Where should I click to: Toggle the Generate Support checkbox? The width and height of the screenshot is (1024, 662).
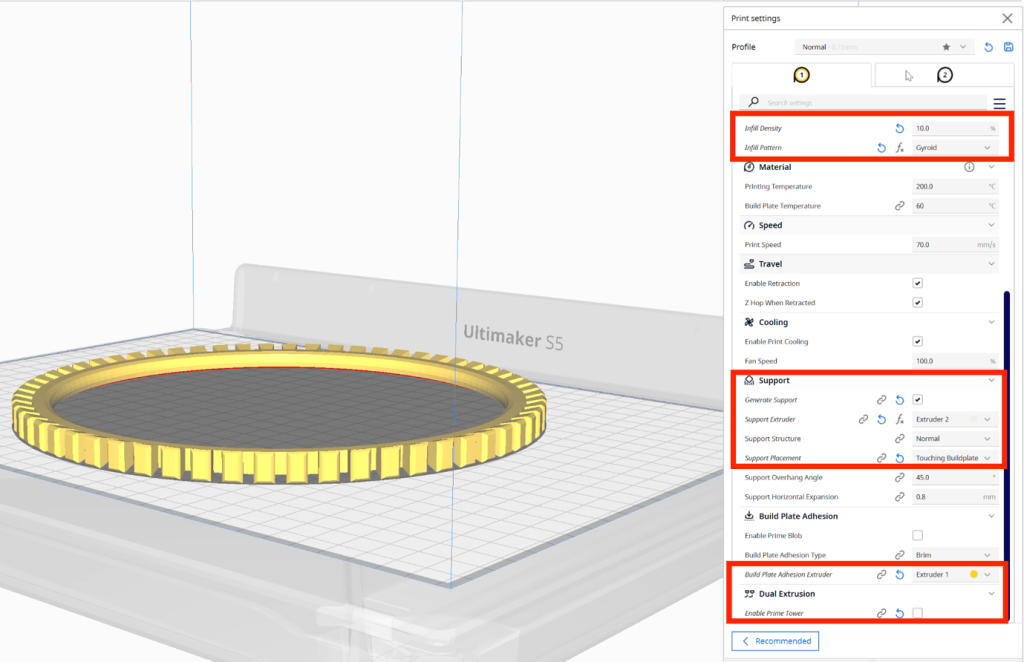[x=918, y=400]
